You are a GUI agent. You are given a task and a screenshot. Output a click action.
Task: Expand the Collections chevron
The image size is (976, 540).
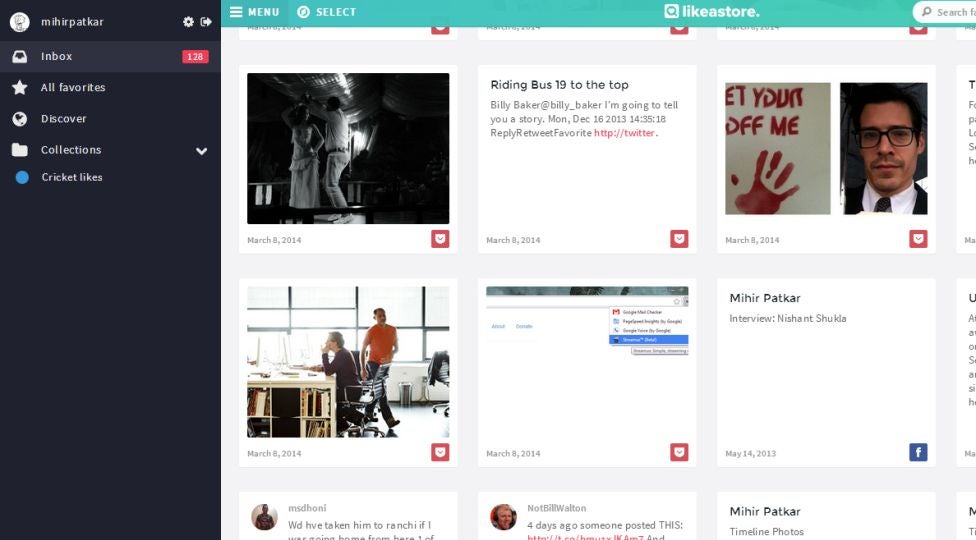[202, 151]
